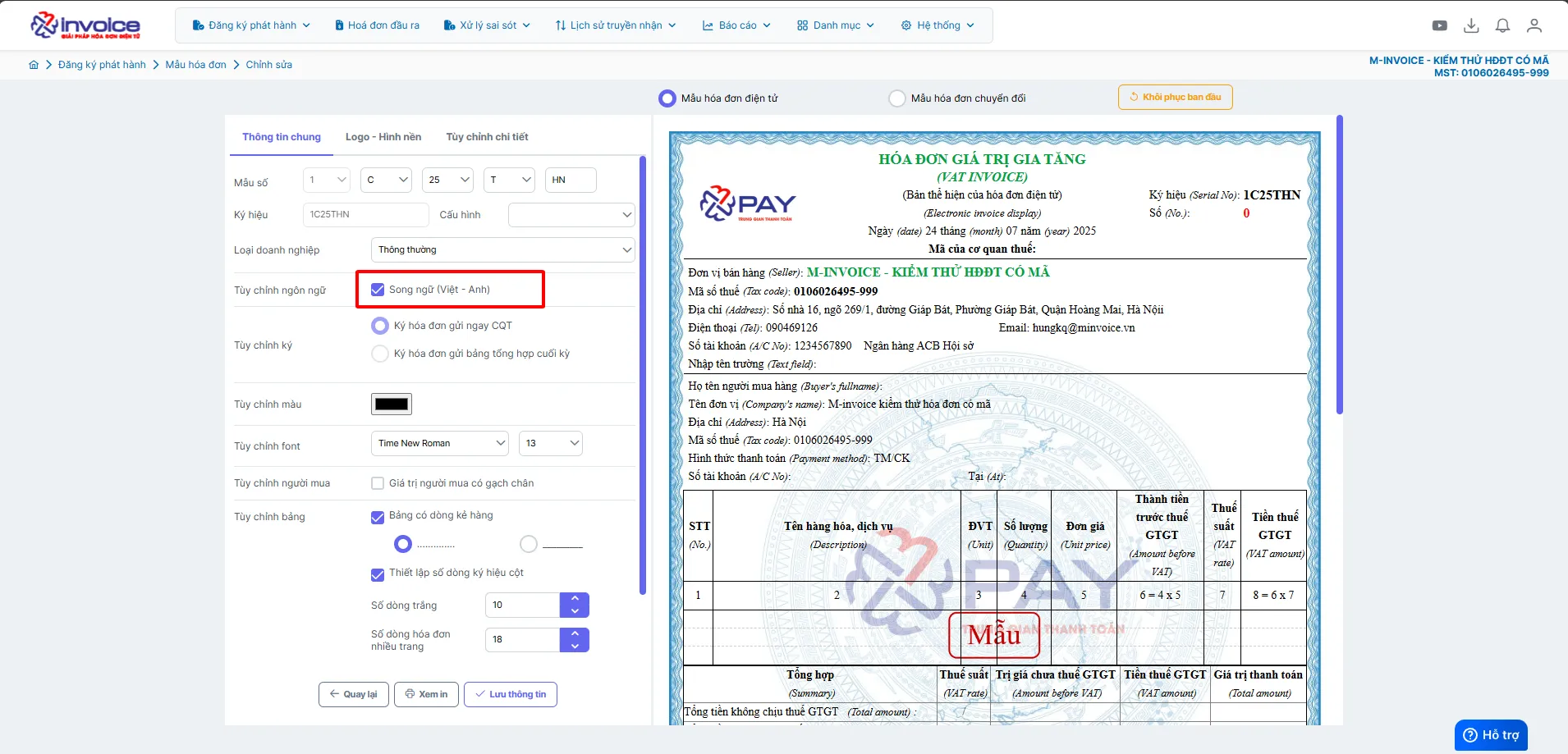Decrease the 'Số dòng trắng' value

(575, 611)
